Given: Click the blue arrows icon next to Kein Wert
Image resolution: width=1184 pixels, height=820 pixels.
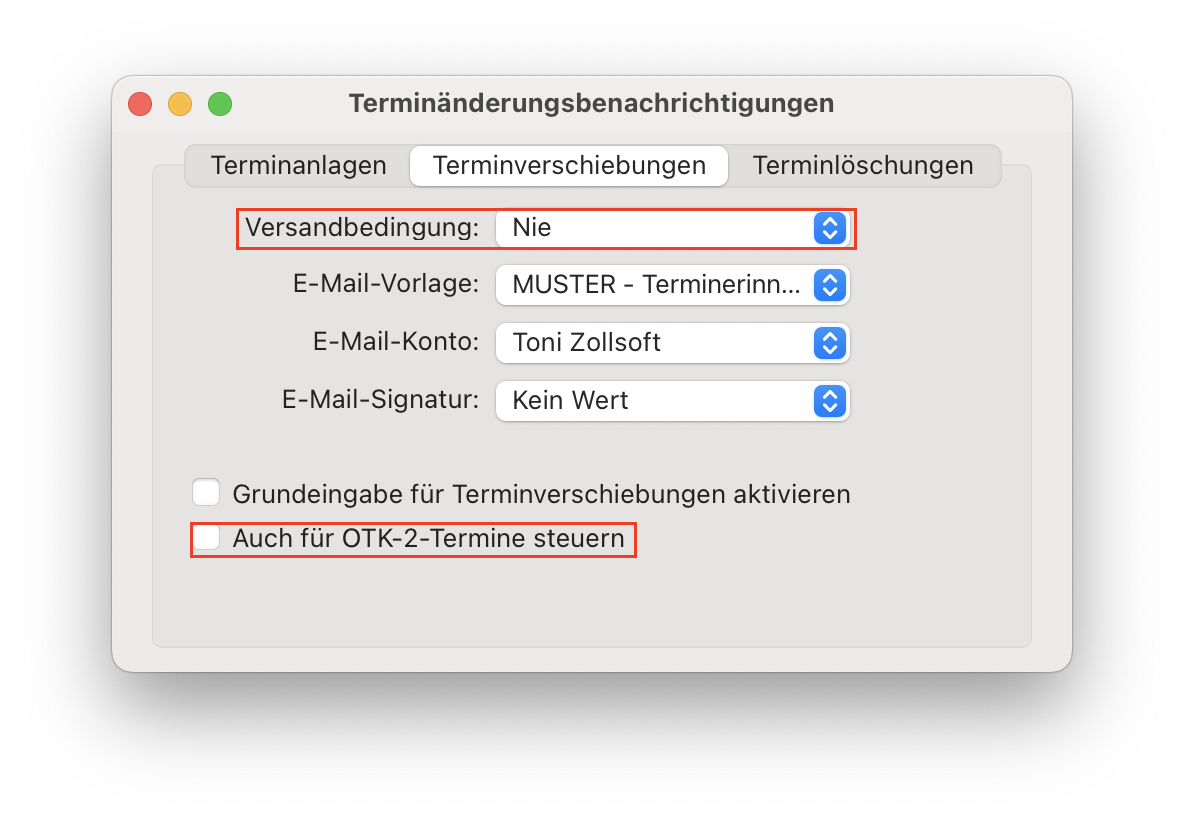Looking at the screenshot, I should point(829,401).
